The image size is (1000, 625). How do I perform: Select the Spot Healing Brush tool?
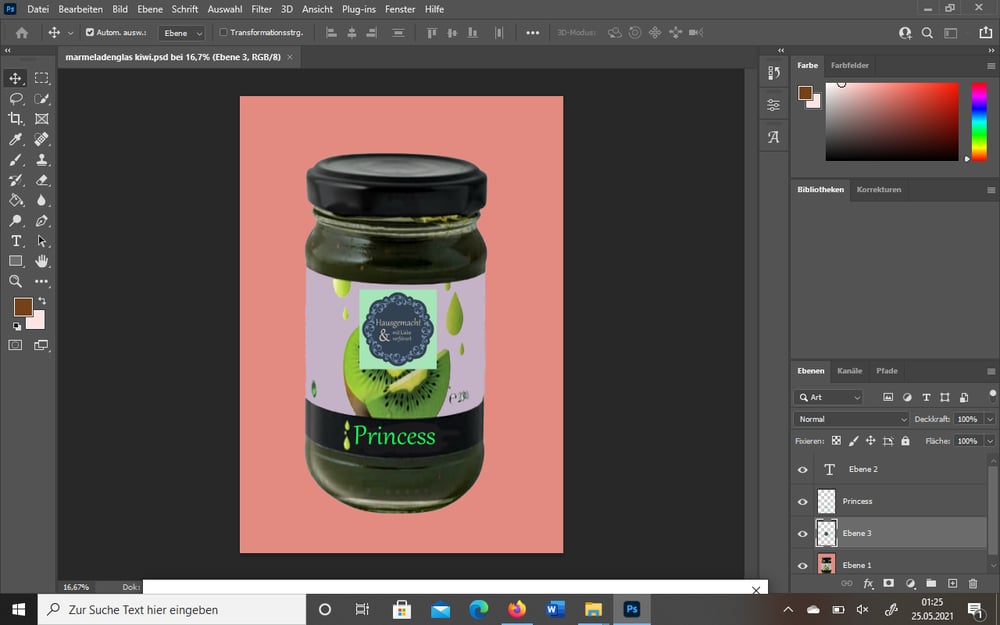[41, 139]
